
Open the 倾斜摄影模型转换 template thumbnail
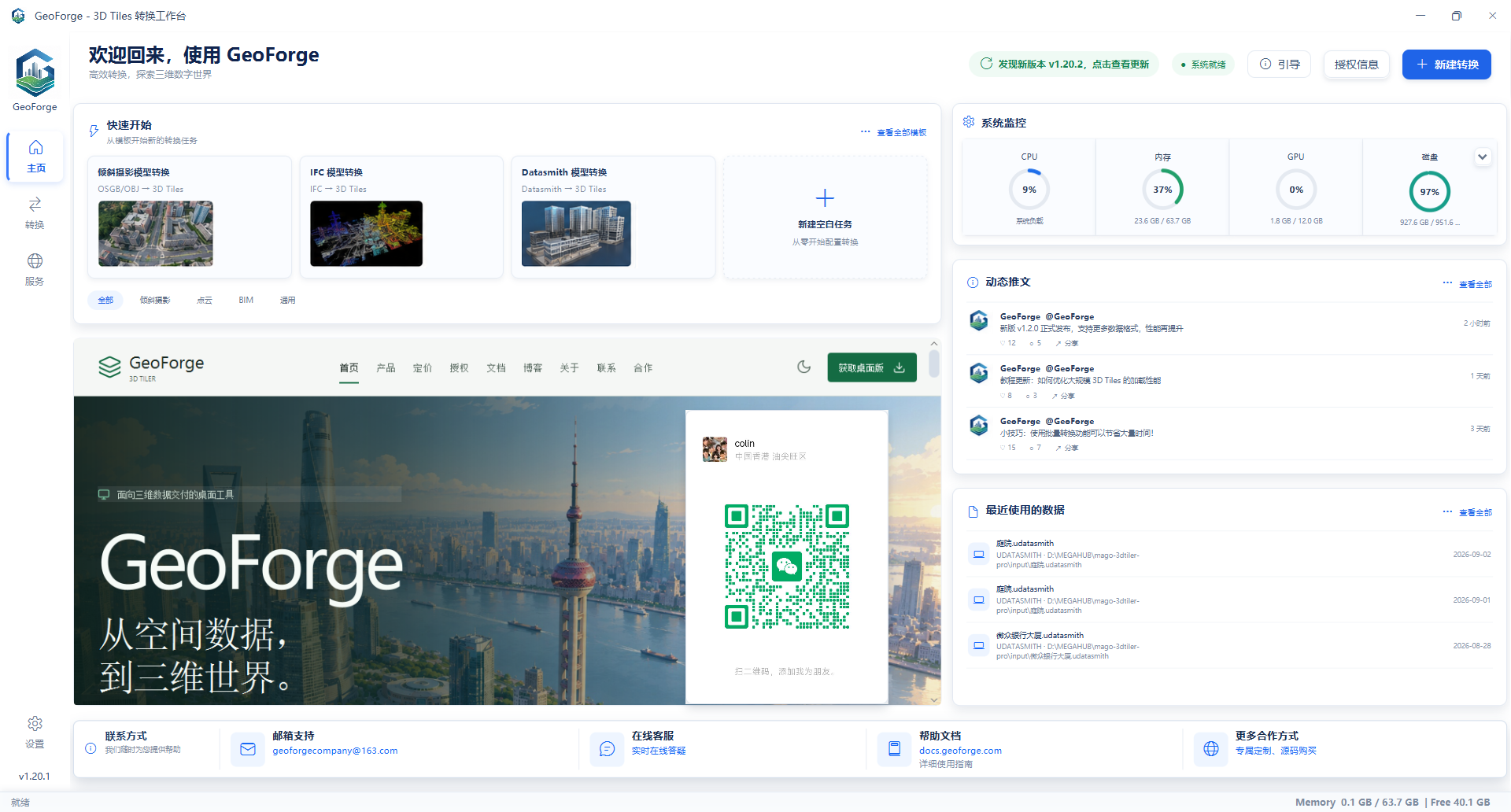[155, 233]
